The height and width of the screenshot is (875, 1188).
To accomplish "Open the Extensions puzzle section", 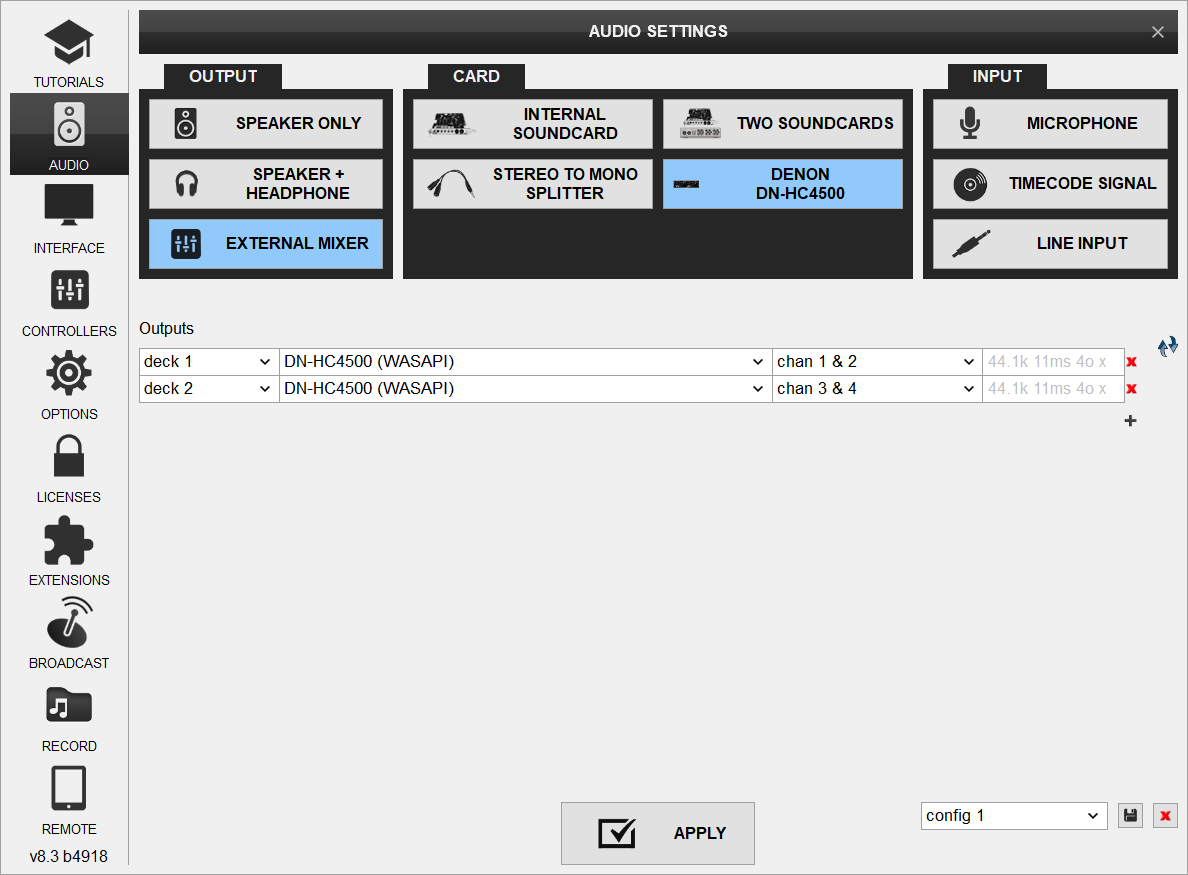I will [69, 551].
